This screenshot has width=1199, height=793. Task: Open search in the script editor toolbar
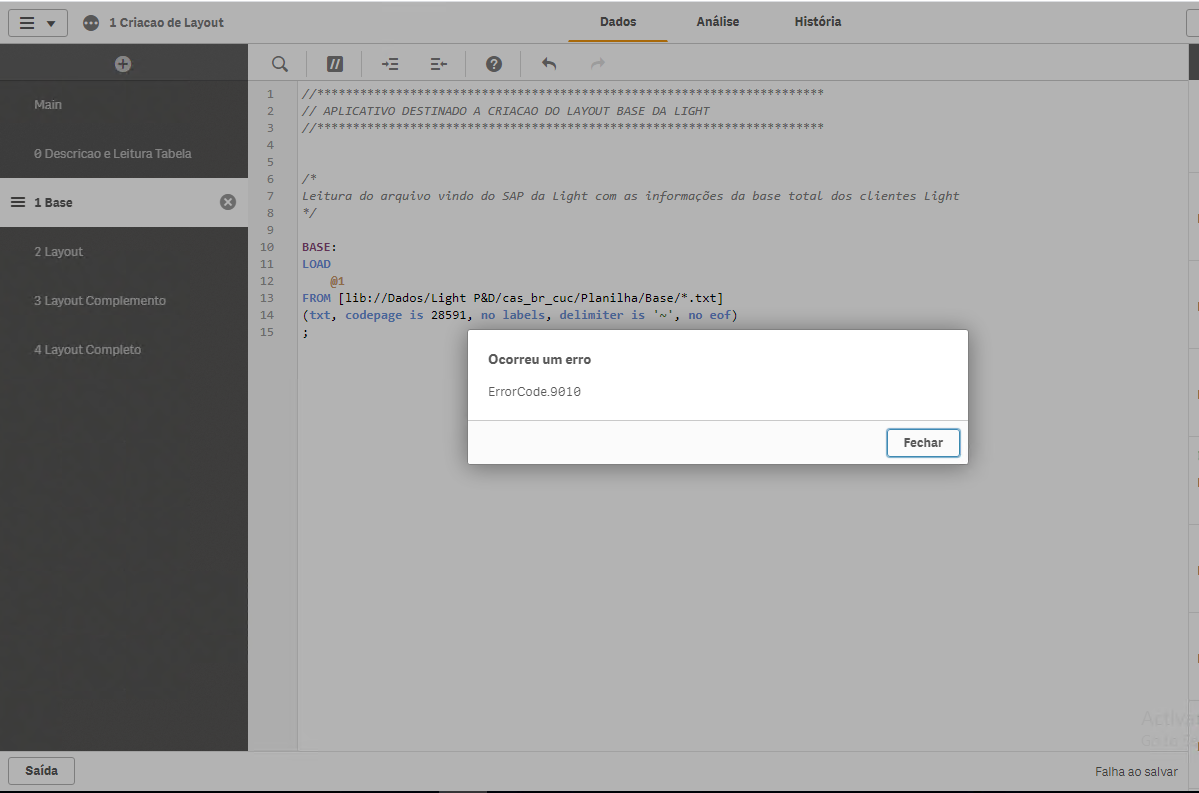(280, 64)
